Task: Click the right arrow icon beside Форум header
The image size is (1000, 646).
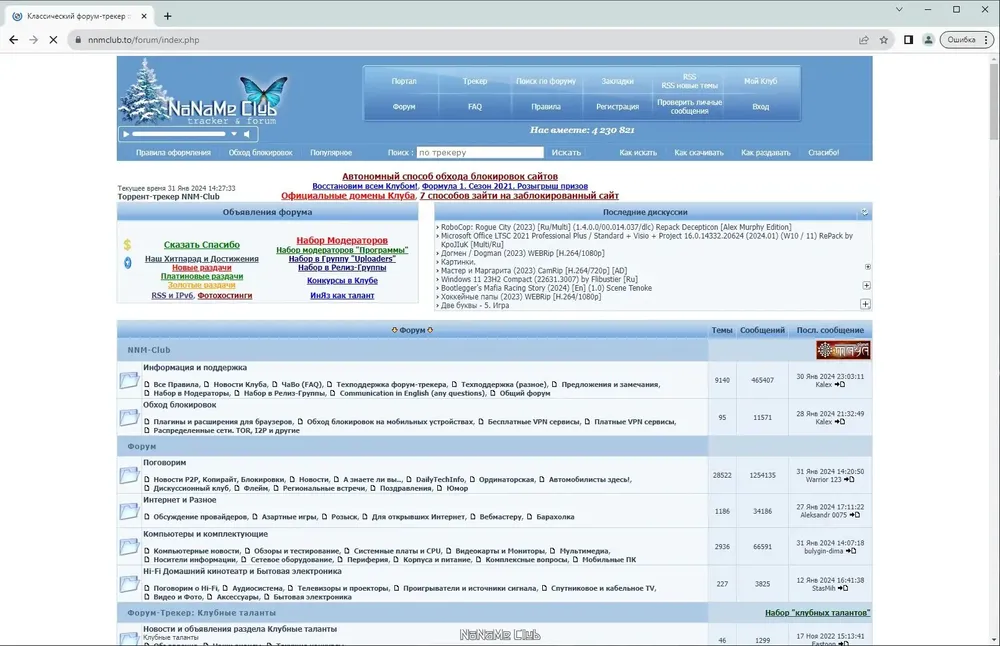Action: tap(430, 330)
